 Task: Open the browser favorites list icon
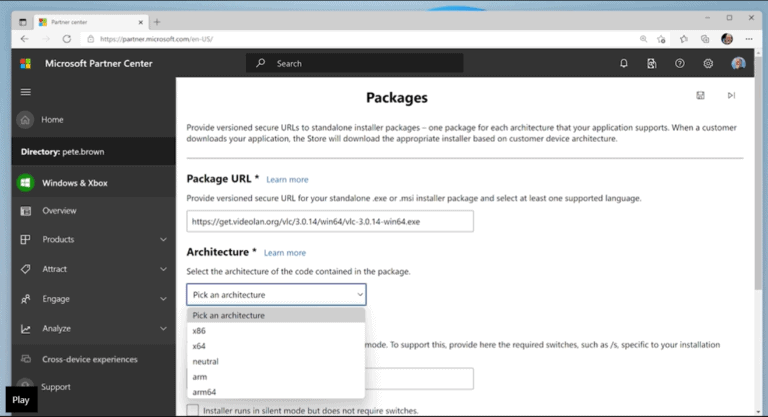[684, 39]
